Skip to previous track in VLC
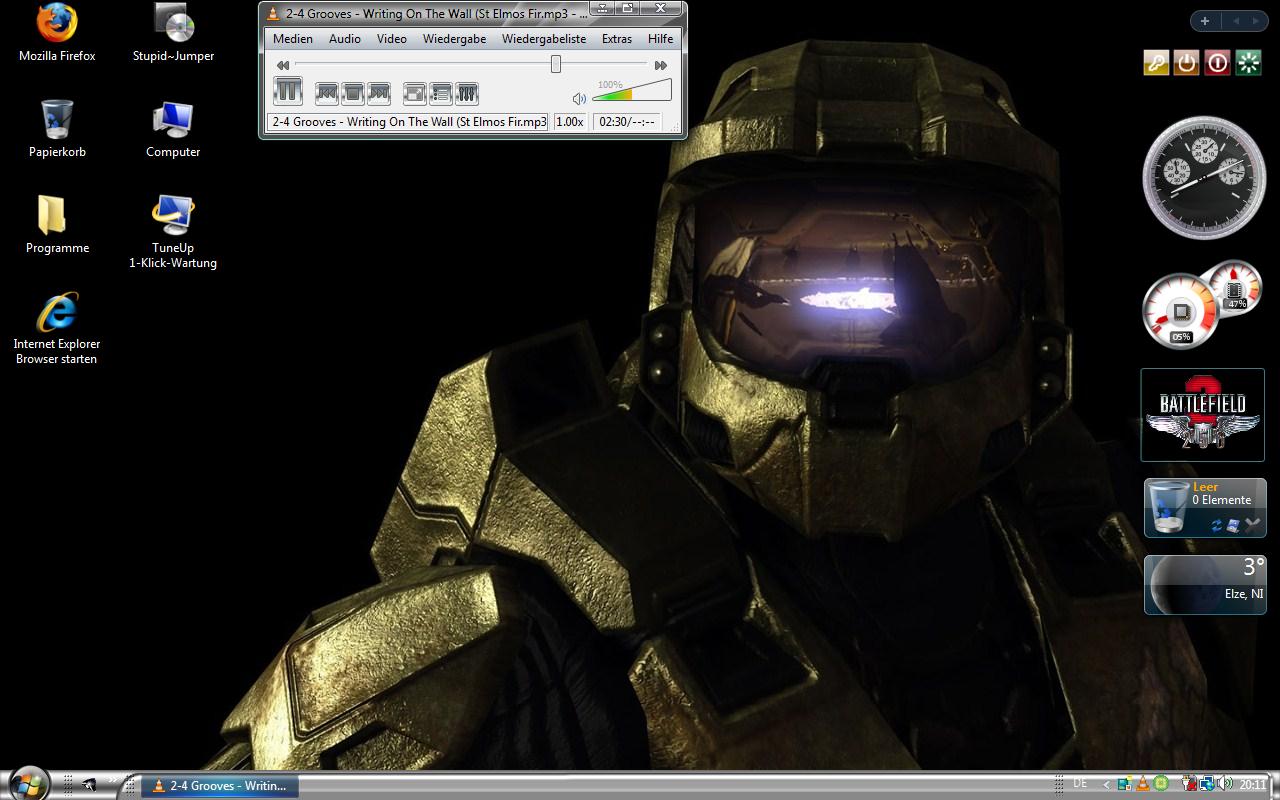1280x800 pixels. pos(327,93)
